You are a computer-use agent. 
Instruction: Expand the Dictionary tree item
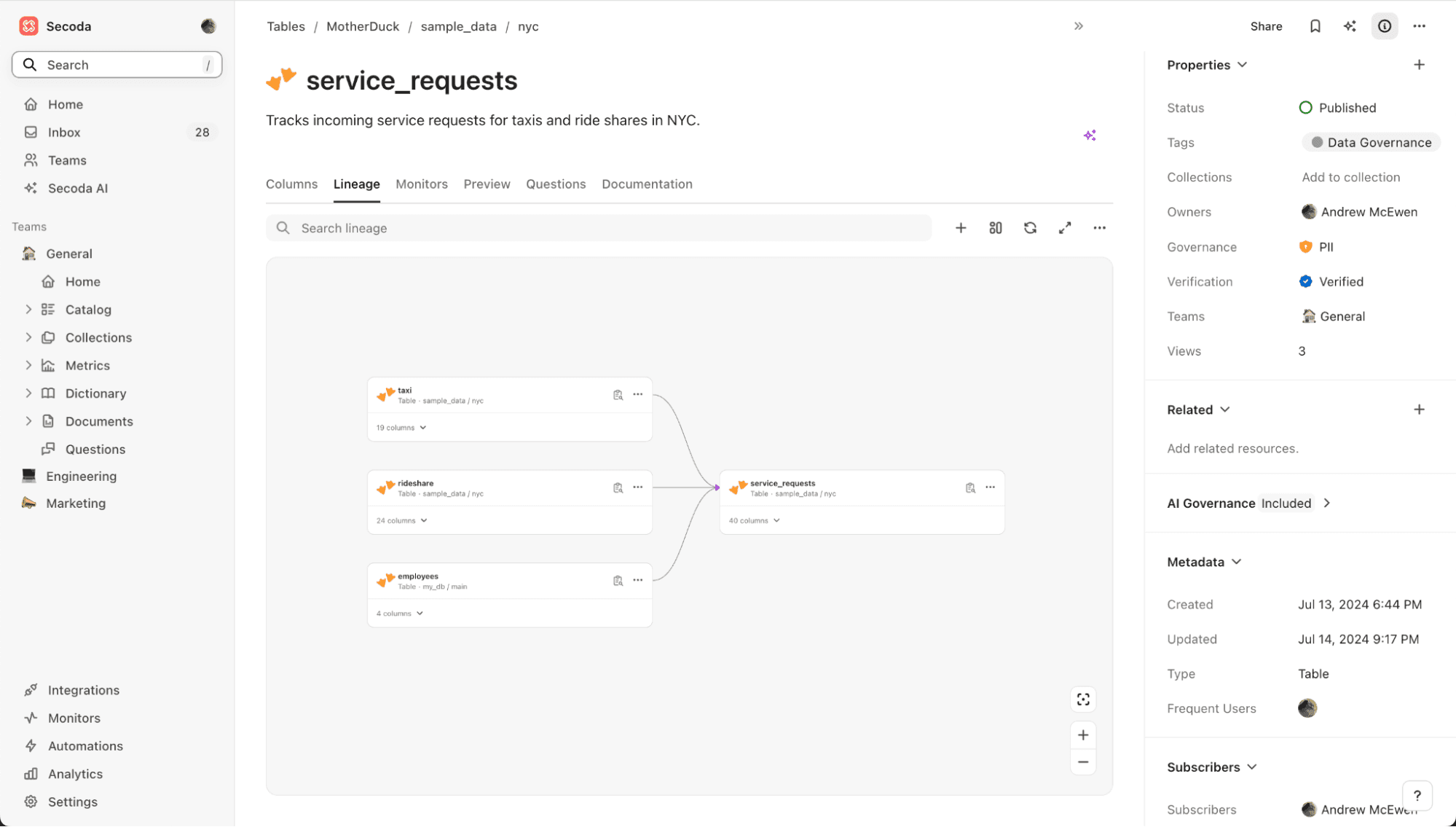point(28,393)
